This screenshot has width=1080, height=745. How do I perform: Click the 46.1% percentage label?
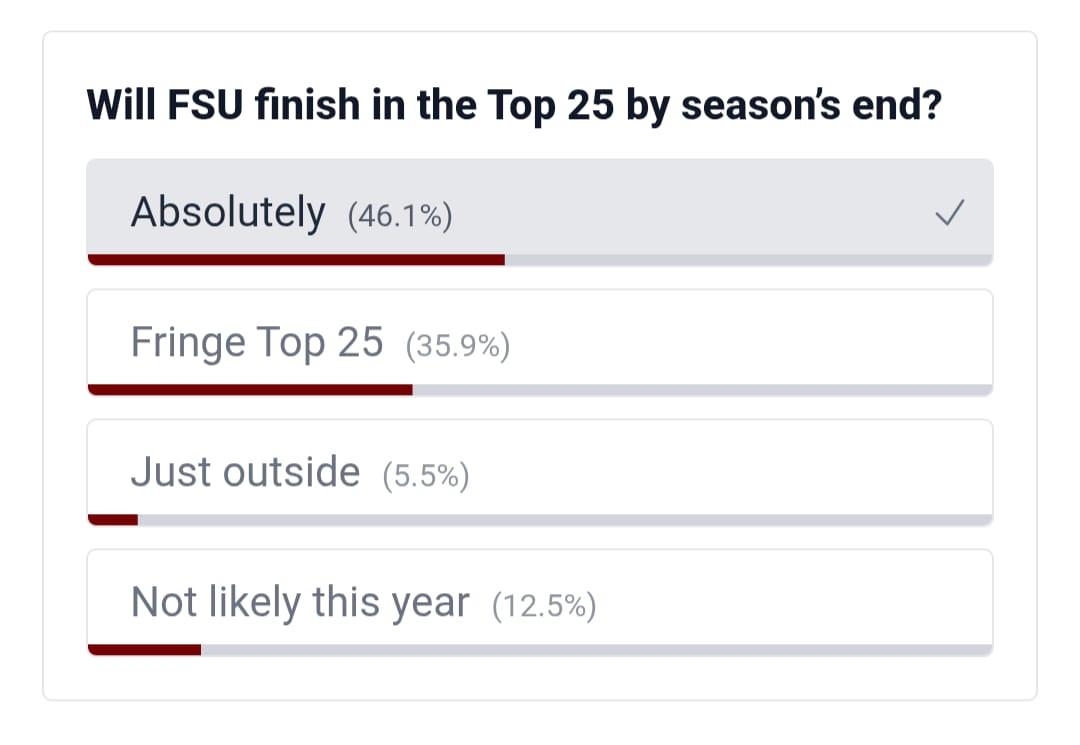[x=400, y=216]
